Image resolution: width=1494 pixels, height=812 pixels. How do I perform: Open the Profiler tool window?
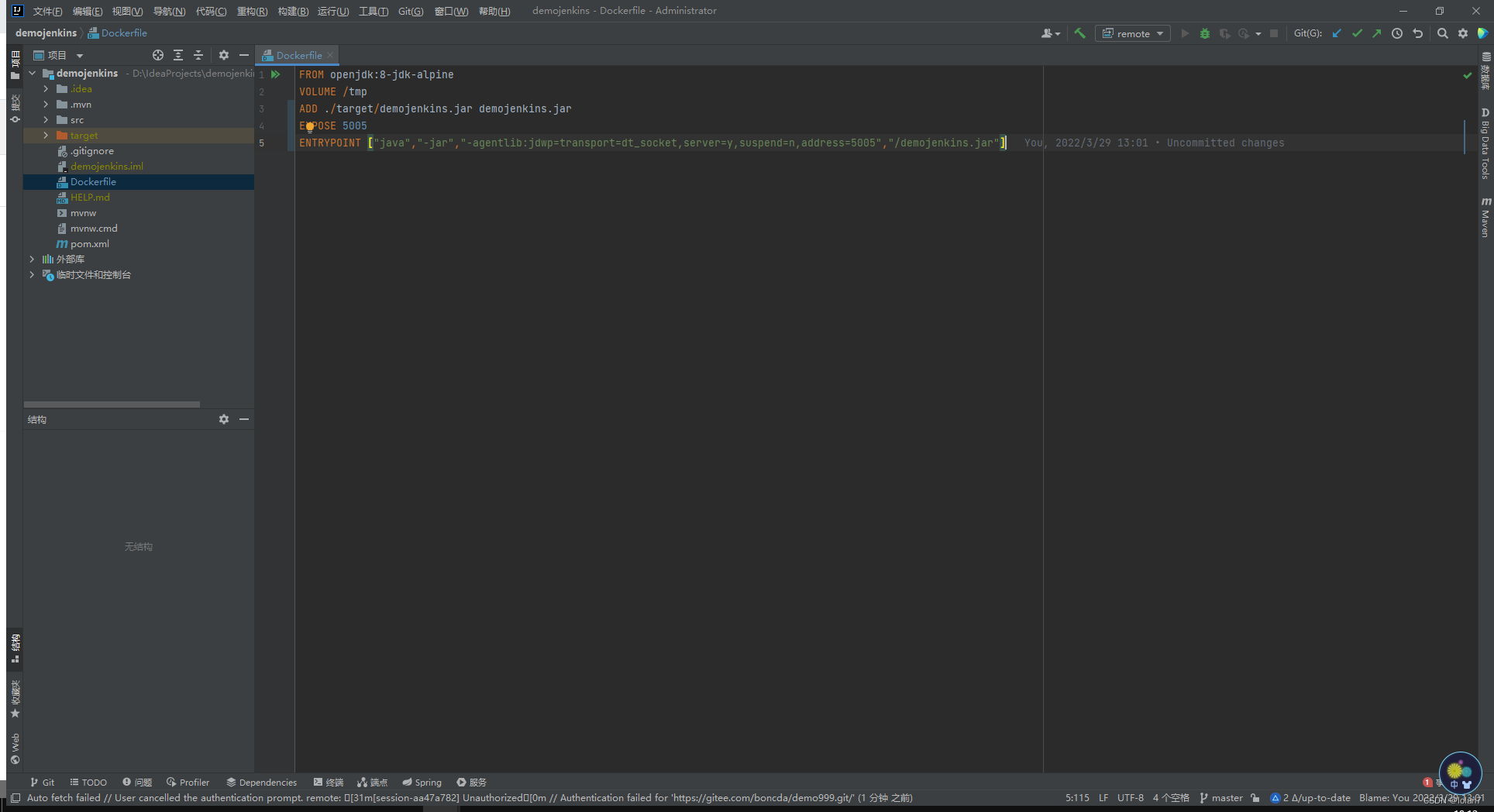[x=188, y=782]
